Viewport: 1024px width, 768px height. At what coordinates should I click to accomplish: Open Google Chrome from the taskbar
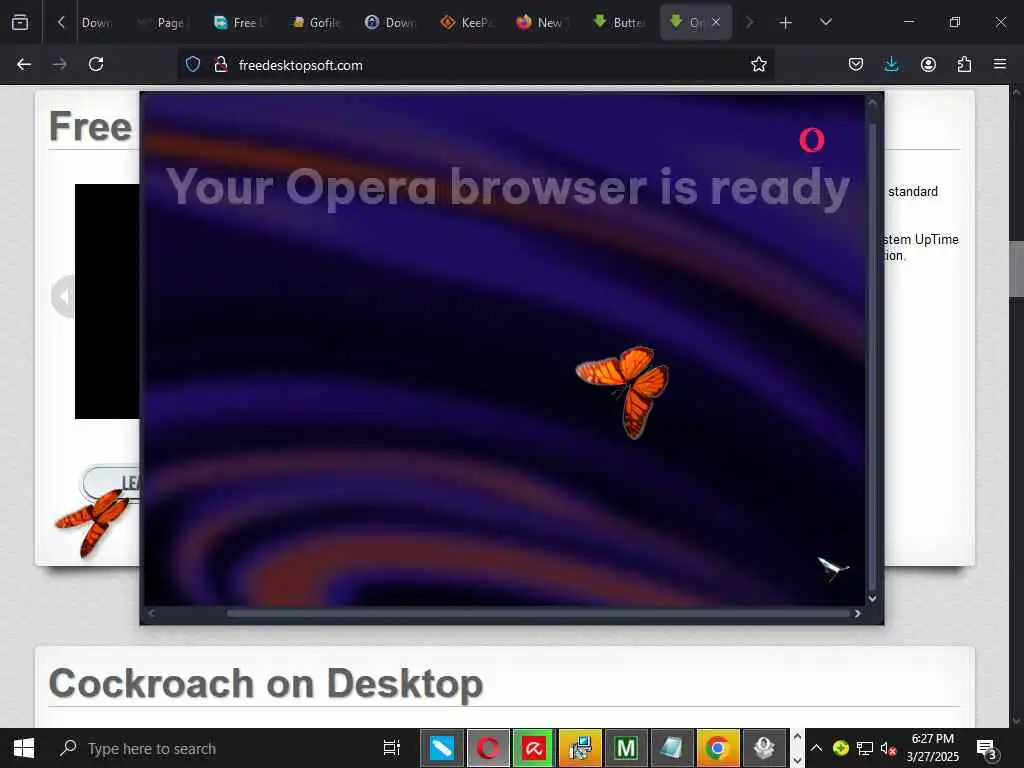[x=718, y=748]
